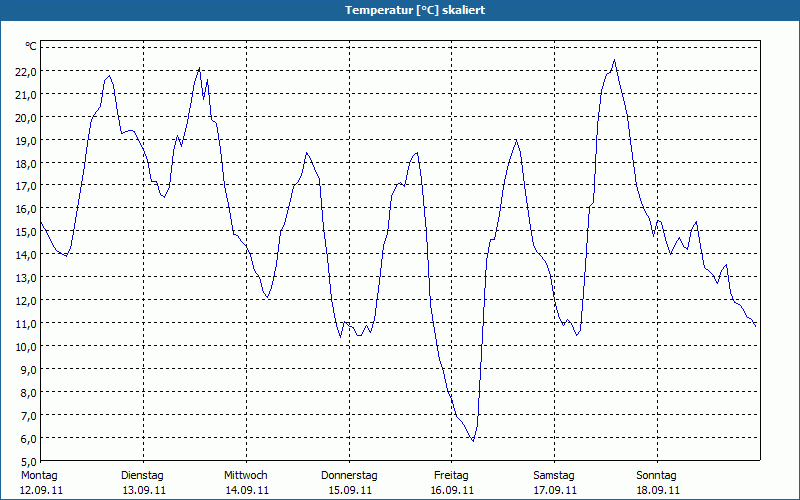Click the chart title 'Temperatur [°C] skaliert'
Screen dimensions: 800x500
(x=400, y=9)
